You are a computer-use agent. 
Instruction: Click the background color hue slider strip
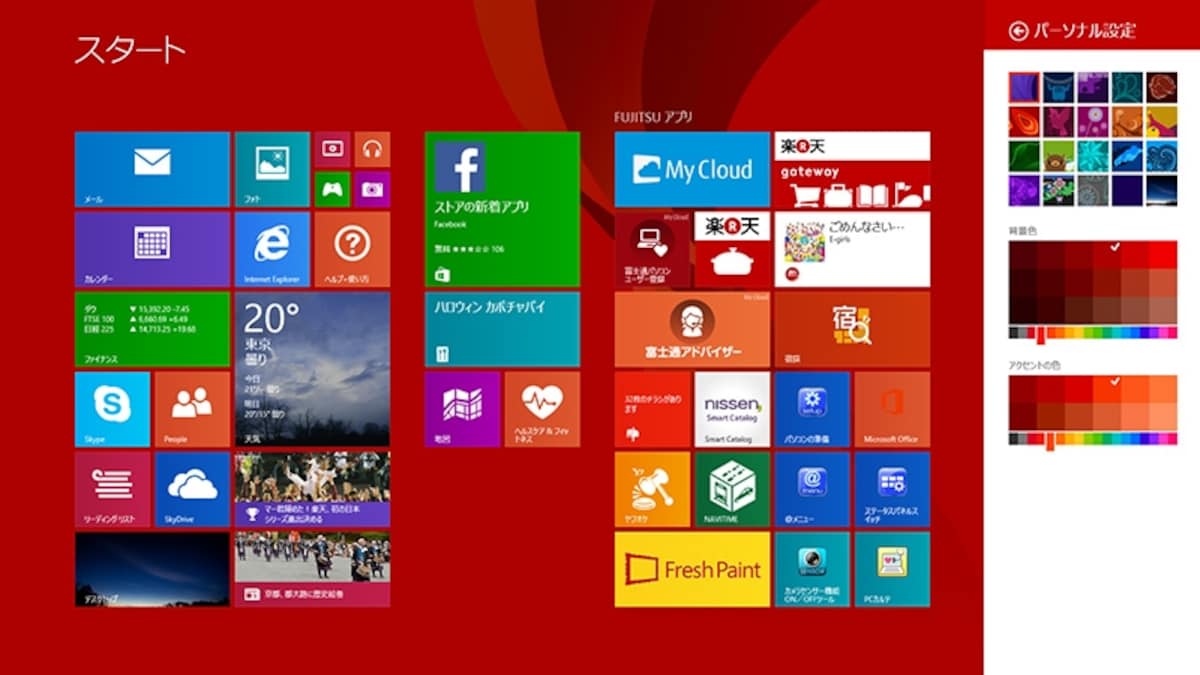coord(1092,332)
